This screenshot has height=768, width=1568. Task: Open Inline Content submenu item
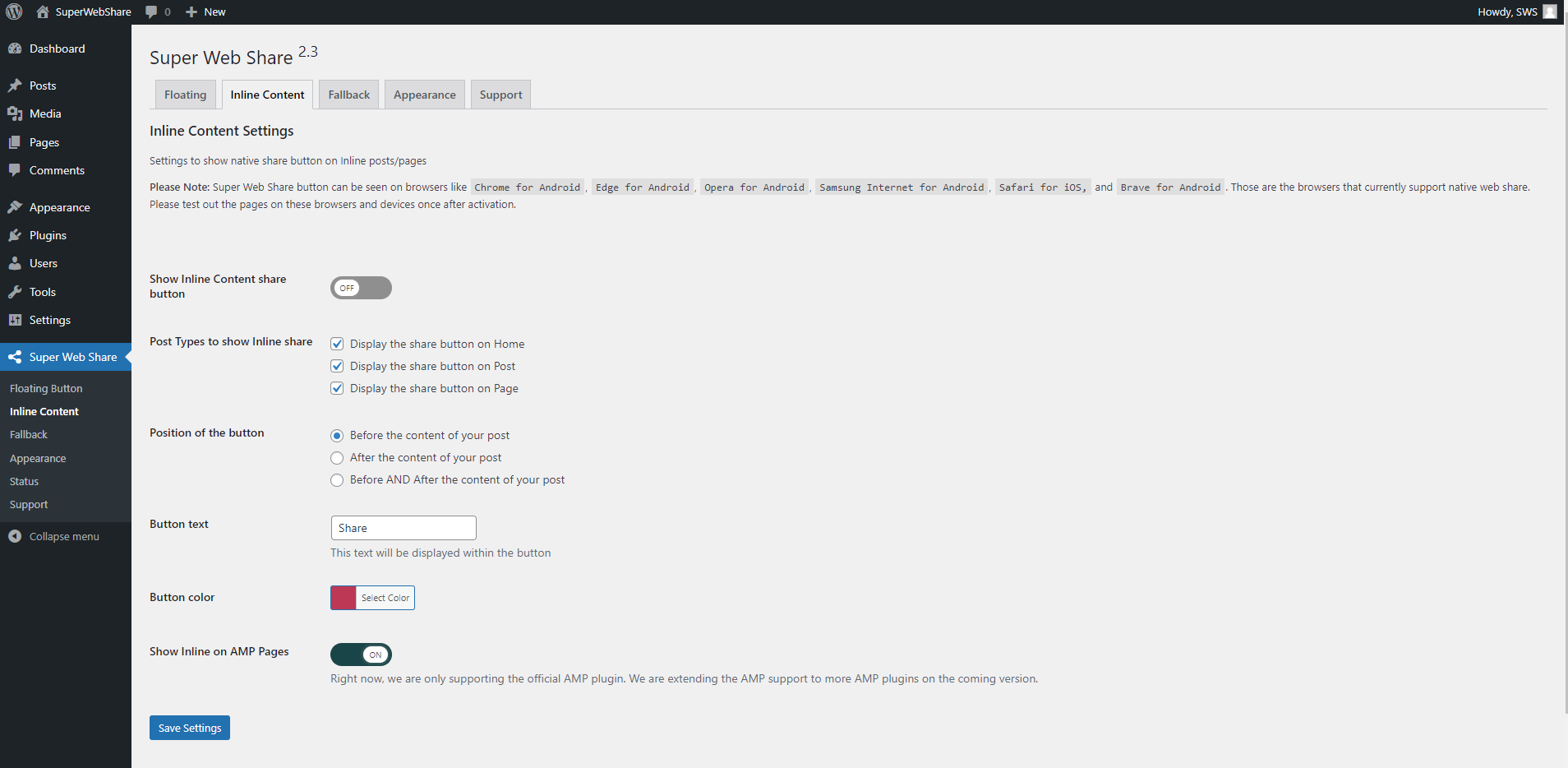point(44,411)
